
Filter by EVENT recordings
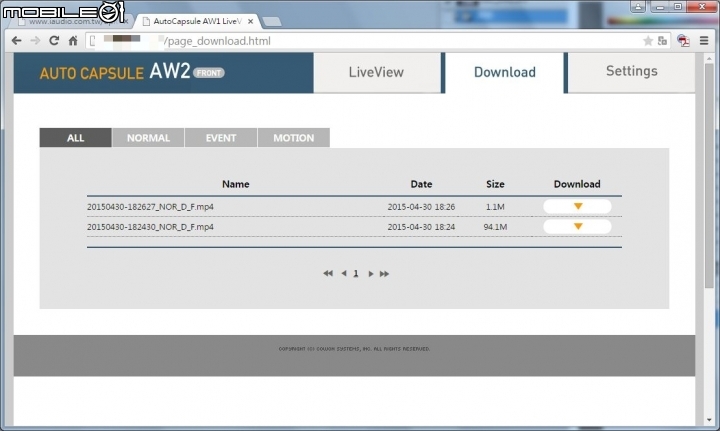[221, 138]
